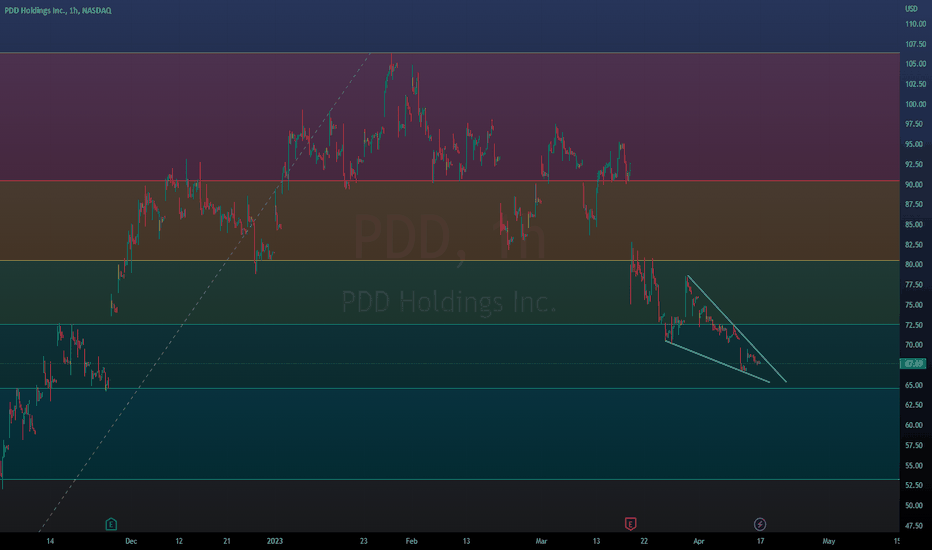Click the 97.50 price axis label
This screenshot has width=932, height=550.
[915, 124]
